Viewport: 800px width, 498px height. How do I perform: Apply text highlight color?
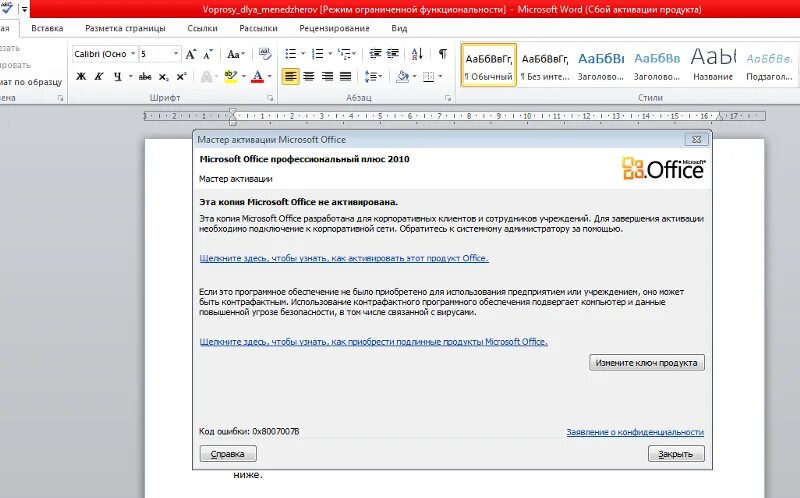231,77
